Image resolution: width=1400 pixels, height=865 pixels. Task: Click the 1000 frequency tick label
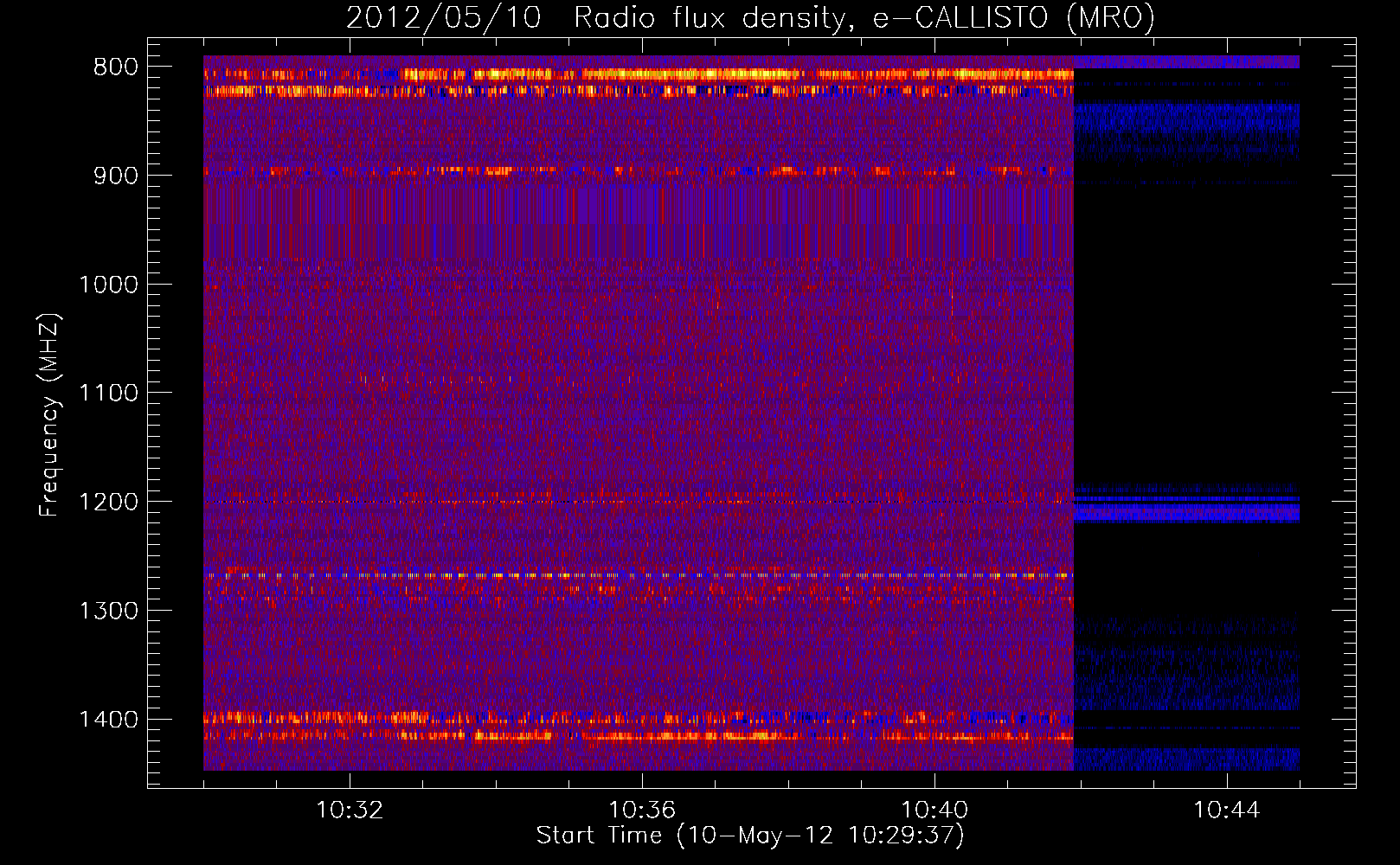point(109,285)
